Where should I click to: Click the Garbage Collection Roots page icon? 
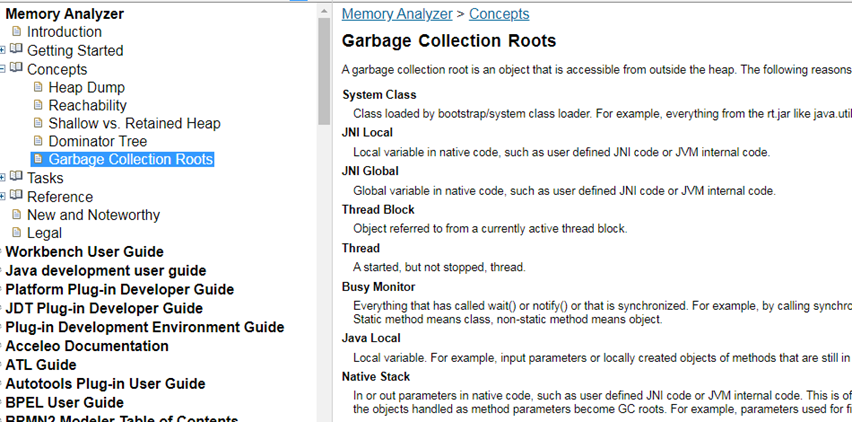[x=38, y=159]
